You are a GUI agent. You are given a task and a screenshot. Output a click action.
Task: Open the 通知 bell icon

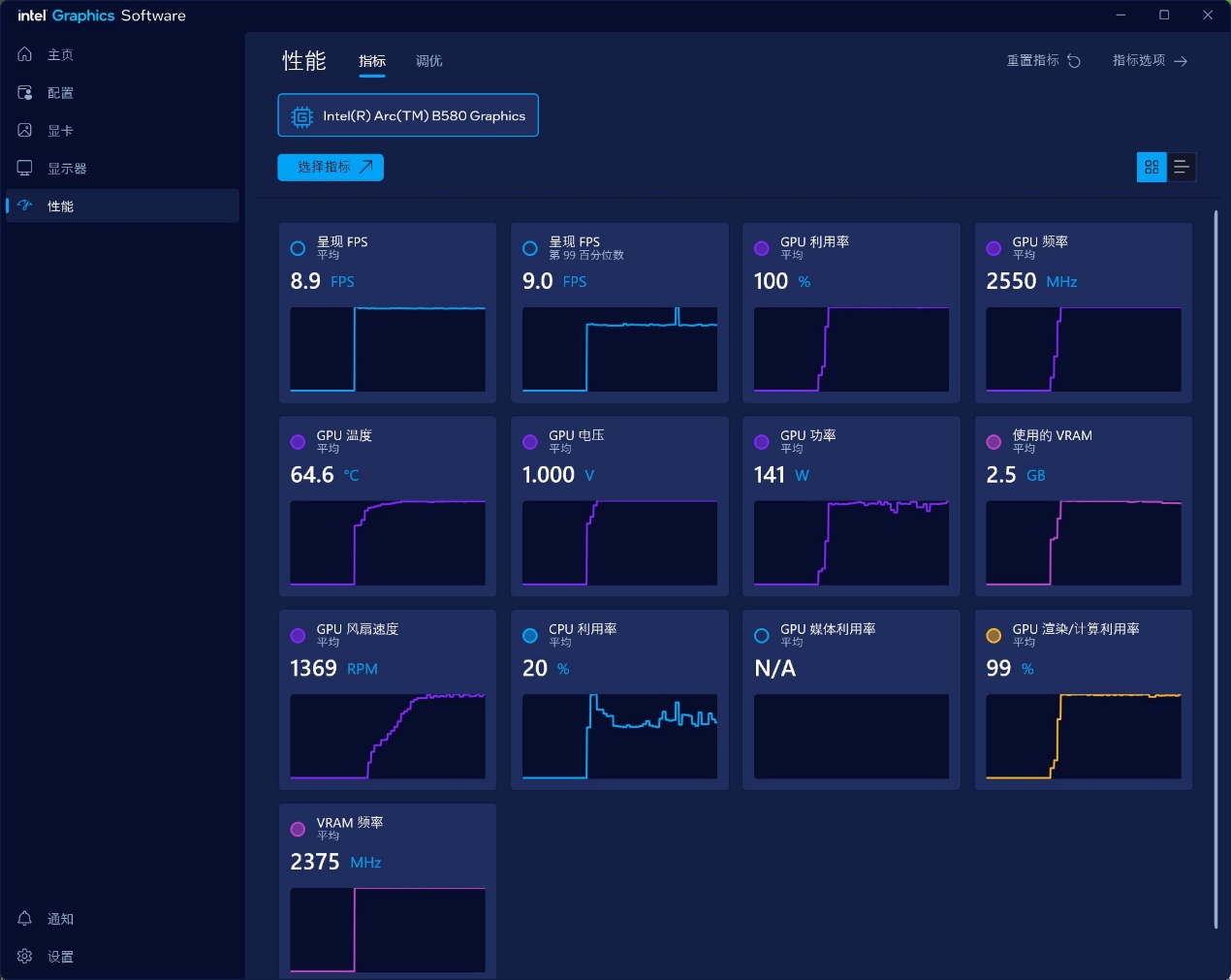point(25,918)
